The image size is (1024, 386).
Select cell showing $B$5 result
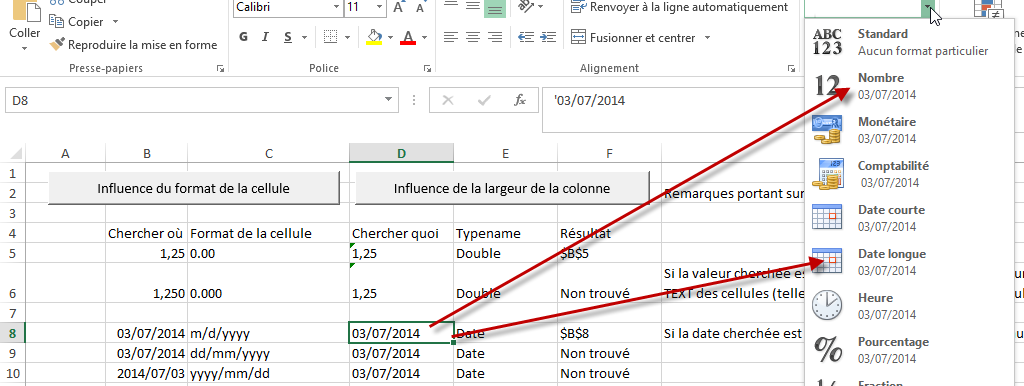(x=609, y=253)
